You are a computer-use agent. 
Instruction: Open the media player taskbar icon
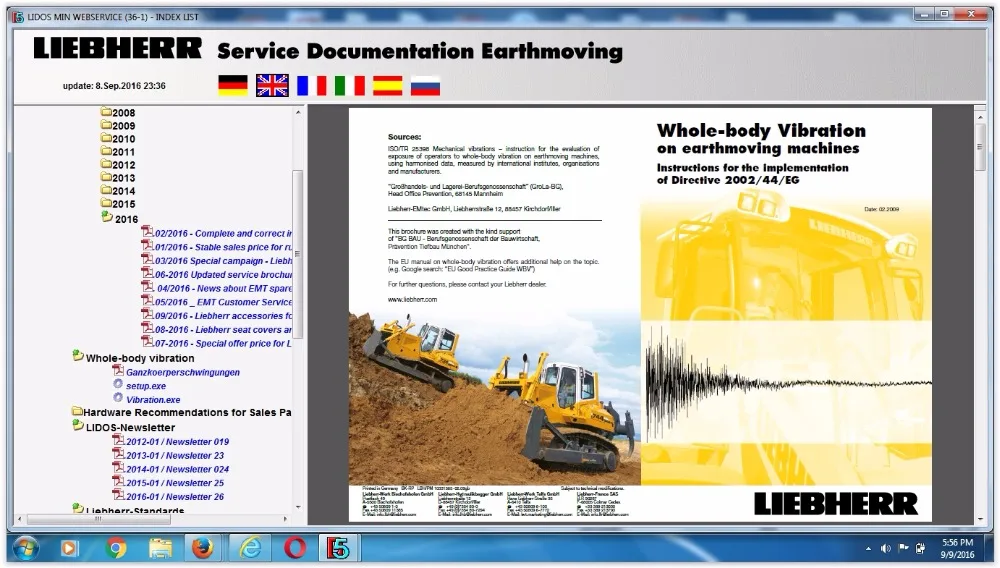70,548
